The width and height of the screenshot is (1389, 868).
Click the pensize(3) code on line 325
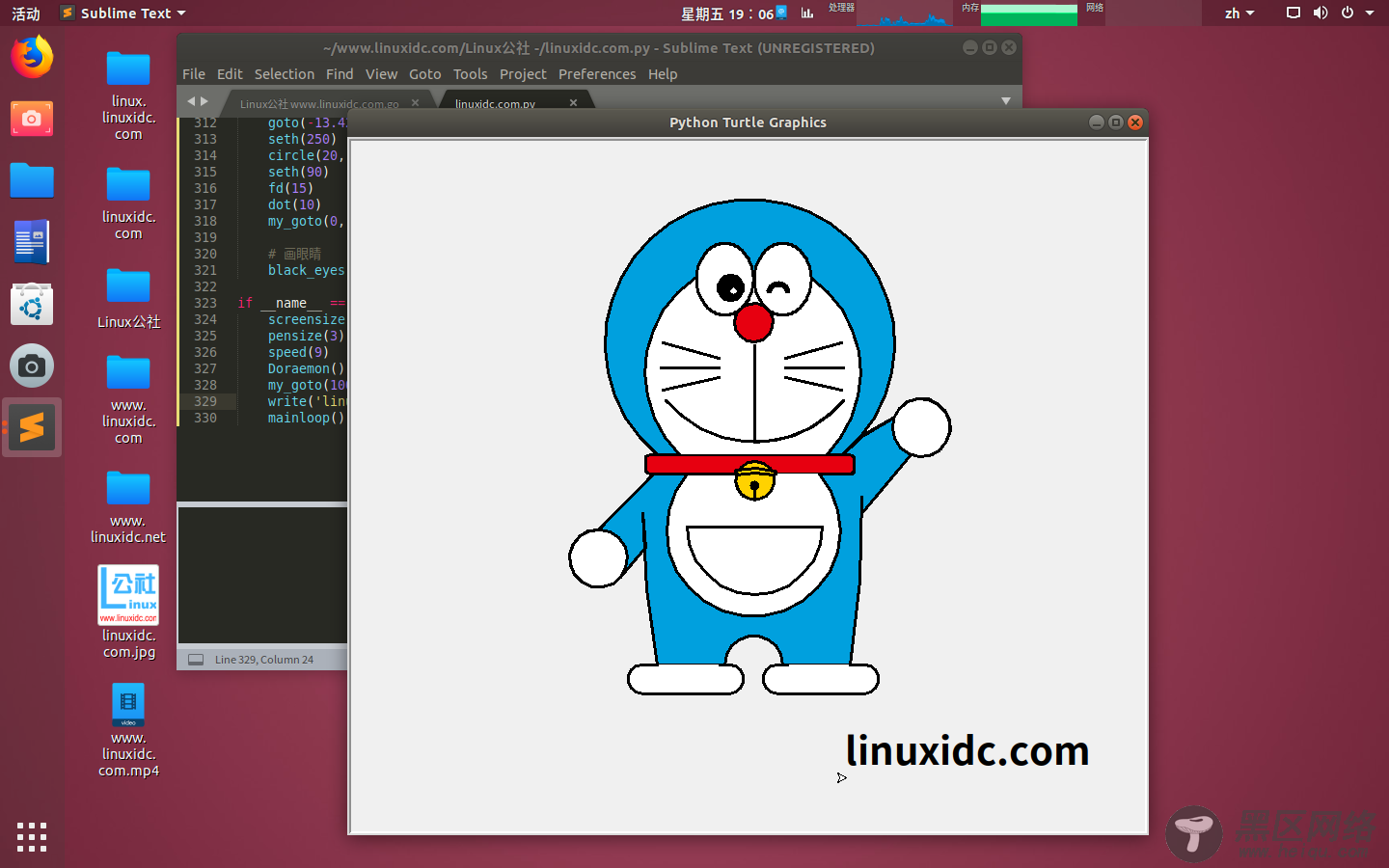[x=306, y=336]
